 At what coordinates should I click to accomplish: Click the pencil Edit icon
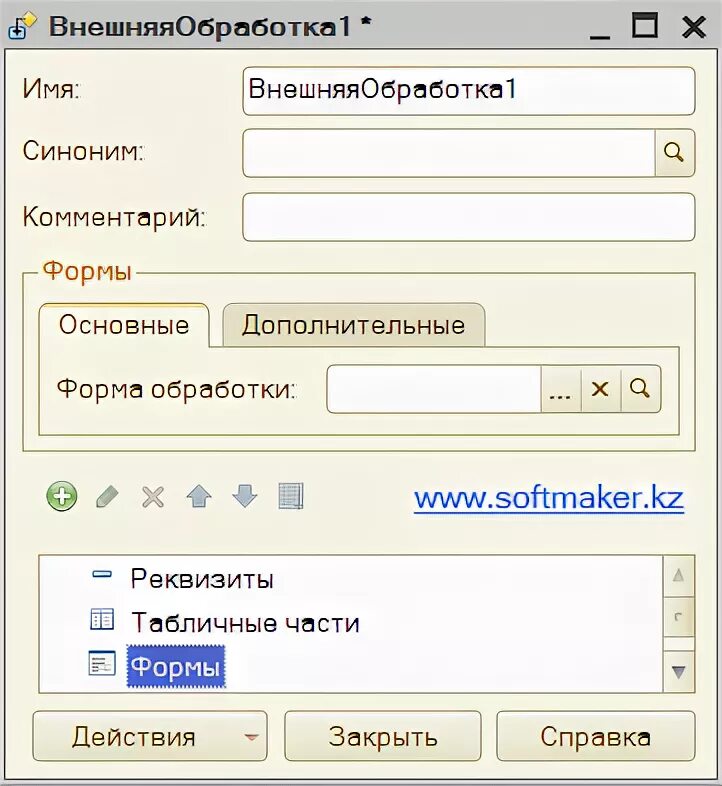point(107,497)
